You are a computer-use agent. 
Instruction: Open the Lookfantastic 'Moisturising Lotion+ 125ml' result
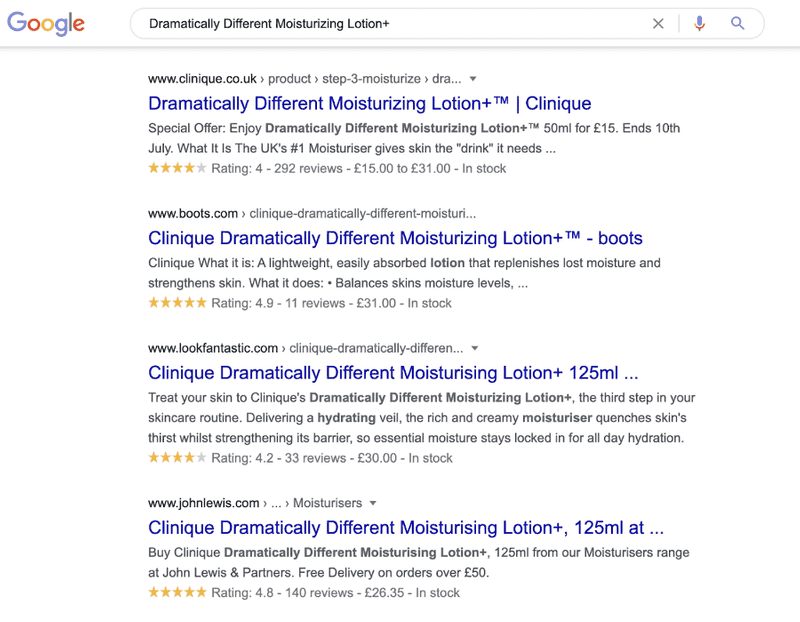393,373
